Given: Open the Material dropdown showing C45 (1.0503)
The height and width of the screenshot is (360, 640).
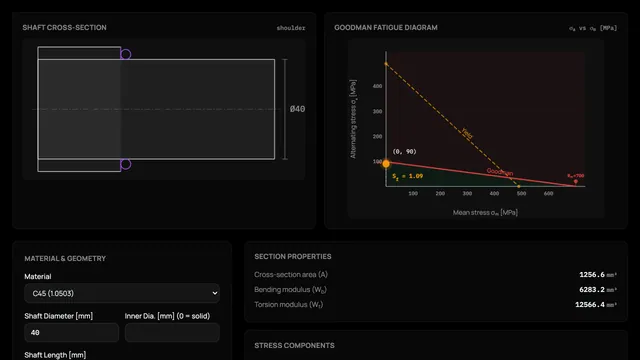Looking at the screenshot, I should point(122,293).
